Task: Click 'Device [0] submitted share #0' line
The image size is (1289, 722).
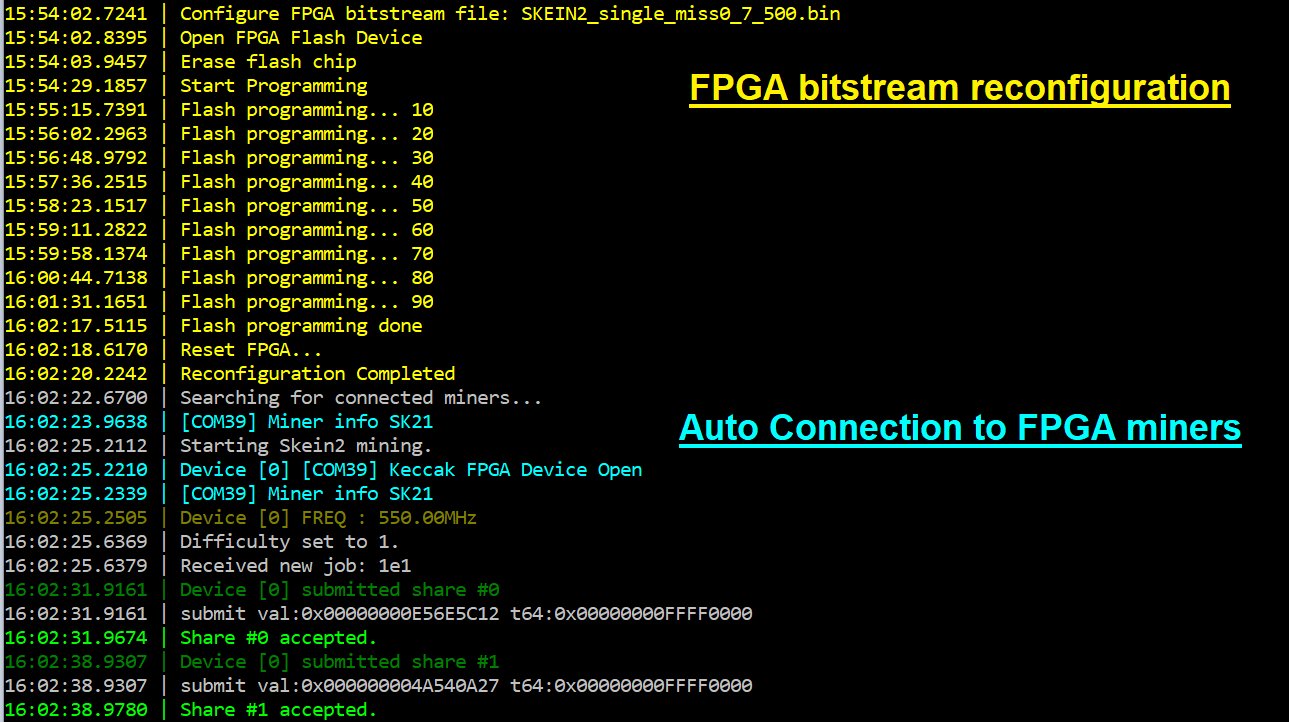Action: tap(252, 590)
